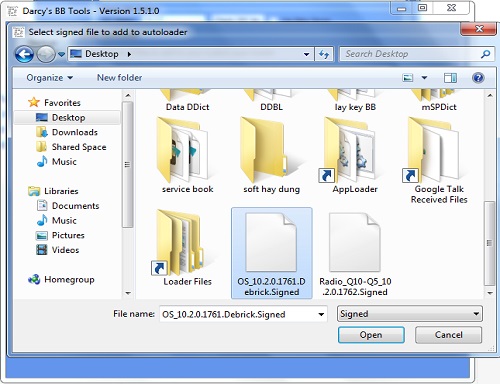Select the soft hay dung folder
500x384 pixels.
tap(271, 155)
